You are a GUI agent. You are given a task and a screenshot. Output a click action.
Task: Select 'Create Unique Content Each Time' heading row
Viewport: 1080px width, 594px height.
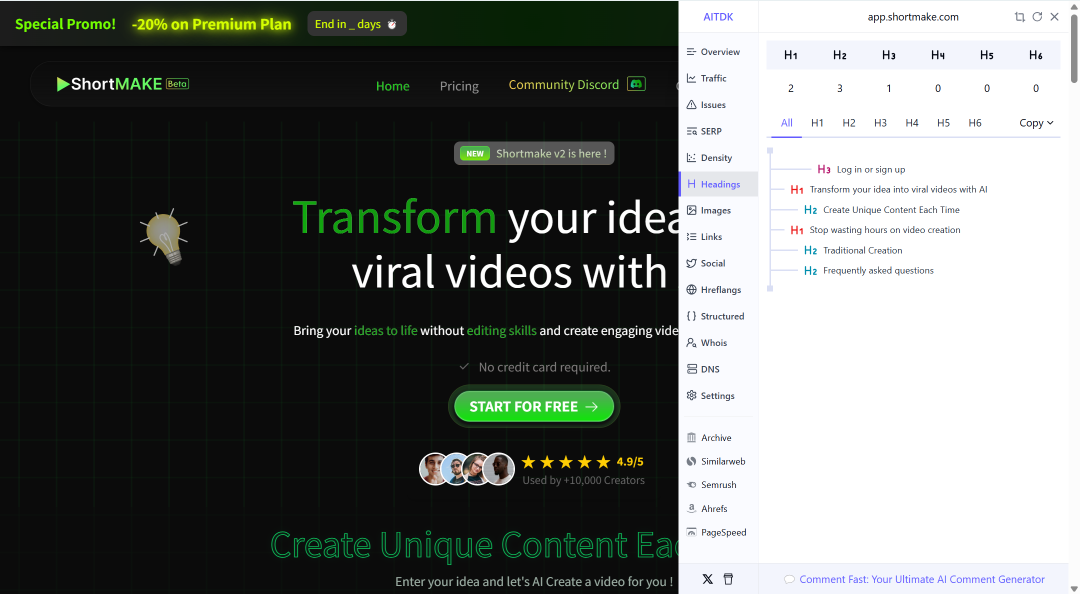(x=882, y=209)
